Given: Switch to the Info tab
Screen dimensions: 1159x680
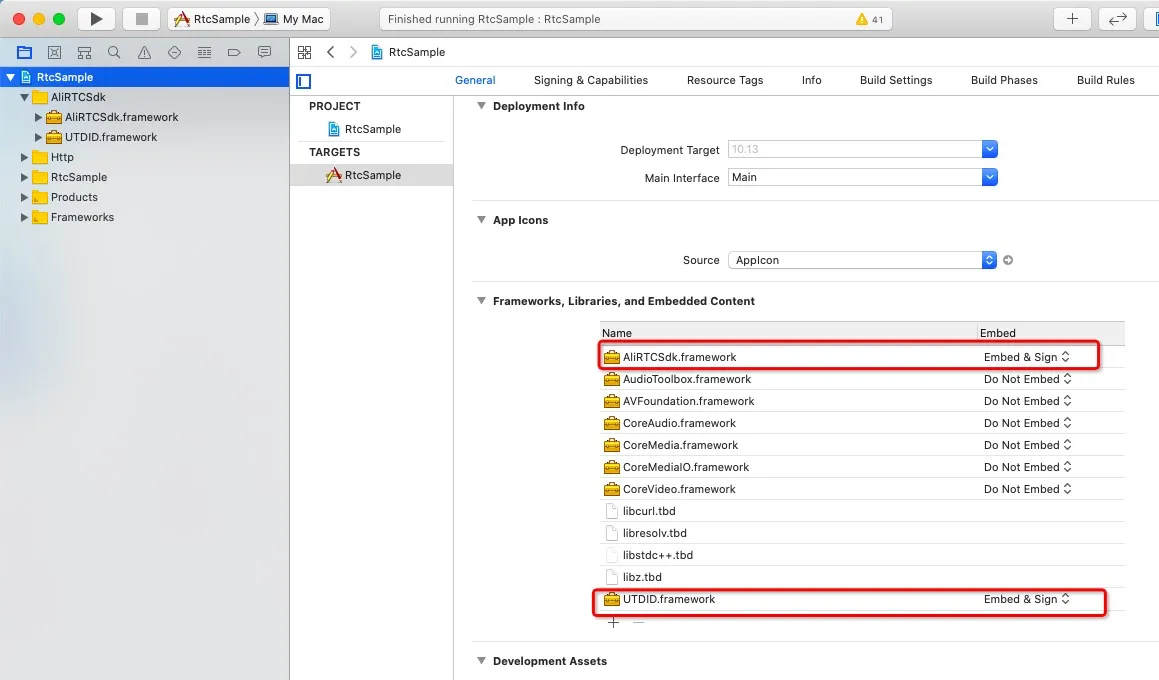Looking at the screenshot, I should [812, 81].
